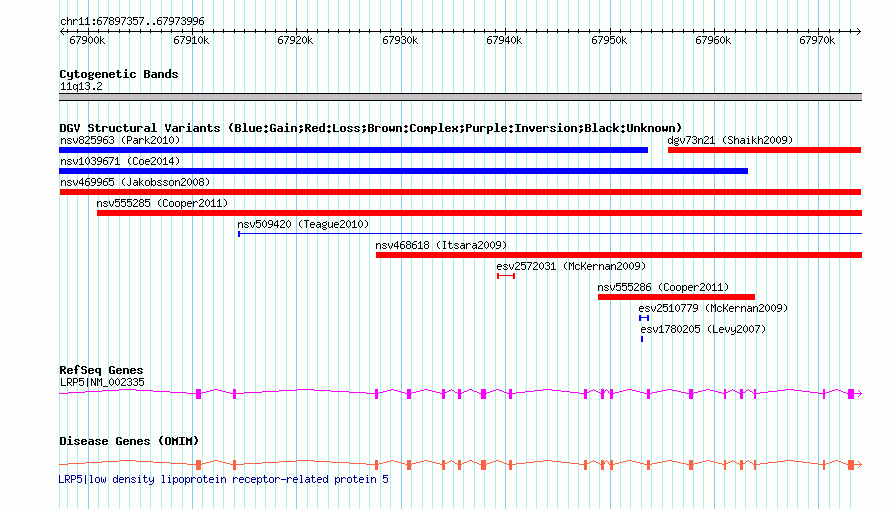Select the dgv73n21 (Shaikh2009) red loss bar
The width and height of the screenshot is (890, 509).
click(x=765, y=150)
